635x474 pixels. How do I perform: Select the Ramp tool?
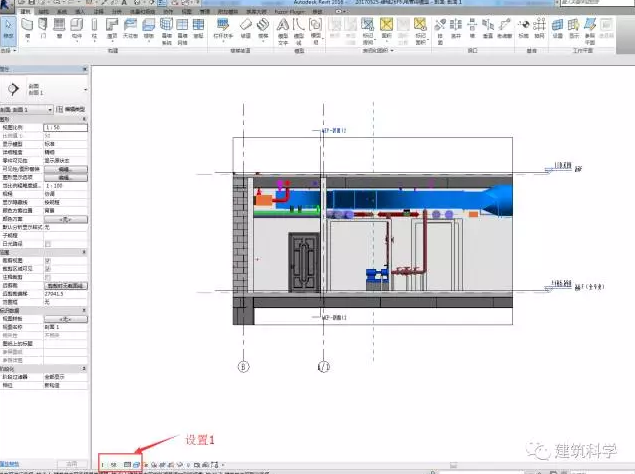[246, 28]
